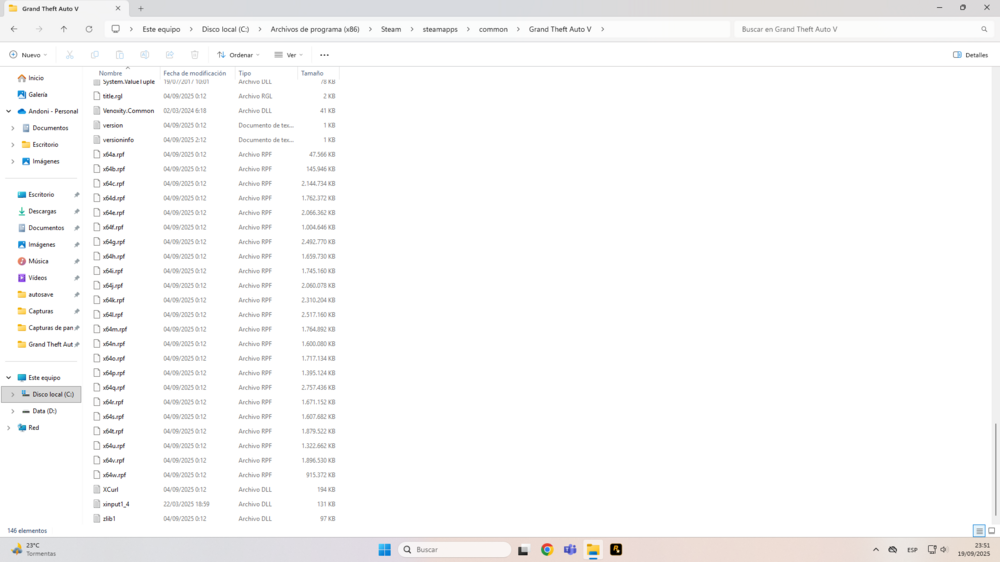Screen dimensions: 1000x562
Task: Open pinned Descargas folder
Action: (x=42, y=211)
